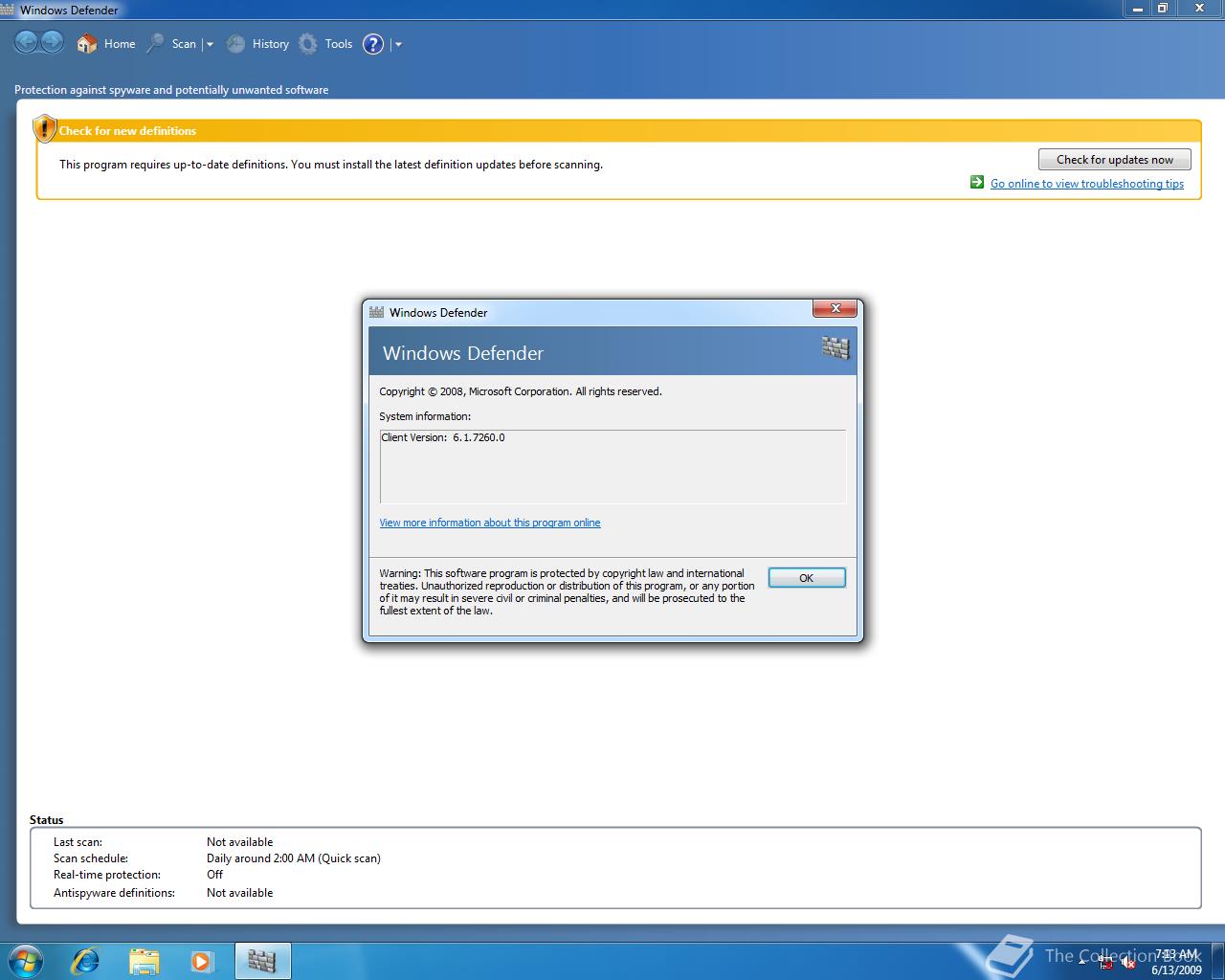The image size is (1225, 980).
Task: Click the dialog title bar Defender icon
Action: pyautogui.click(x=377, y=312)
